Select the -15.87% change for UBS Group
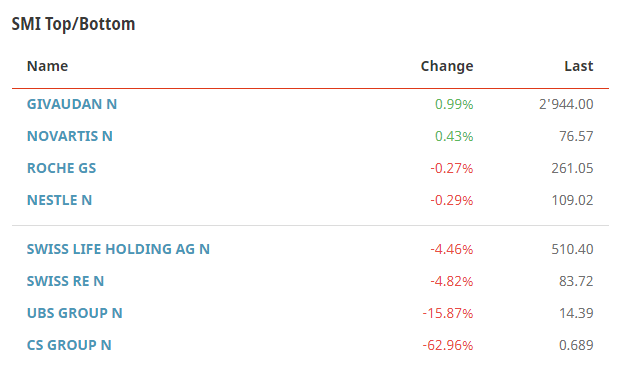Screen dimensions: 636x379 pos(448,314)
